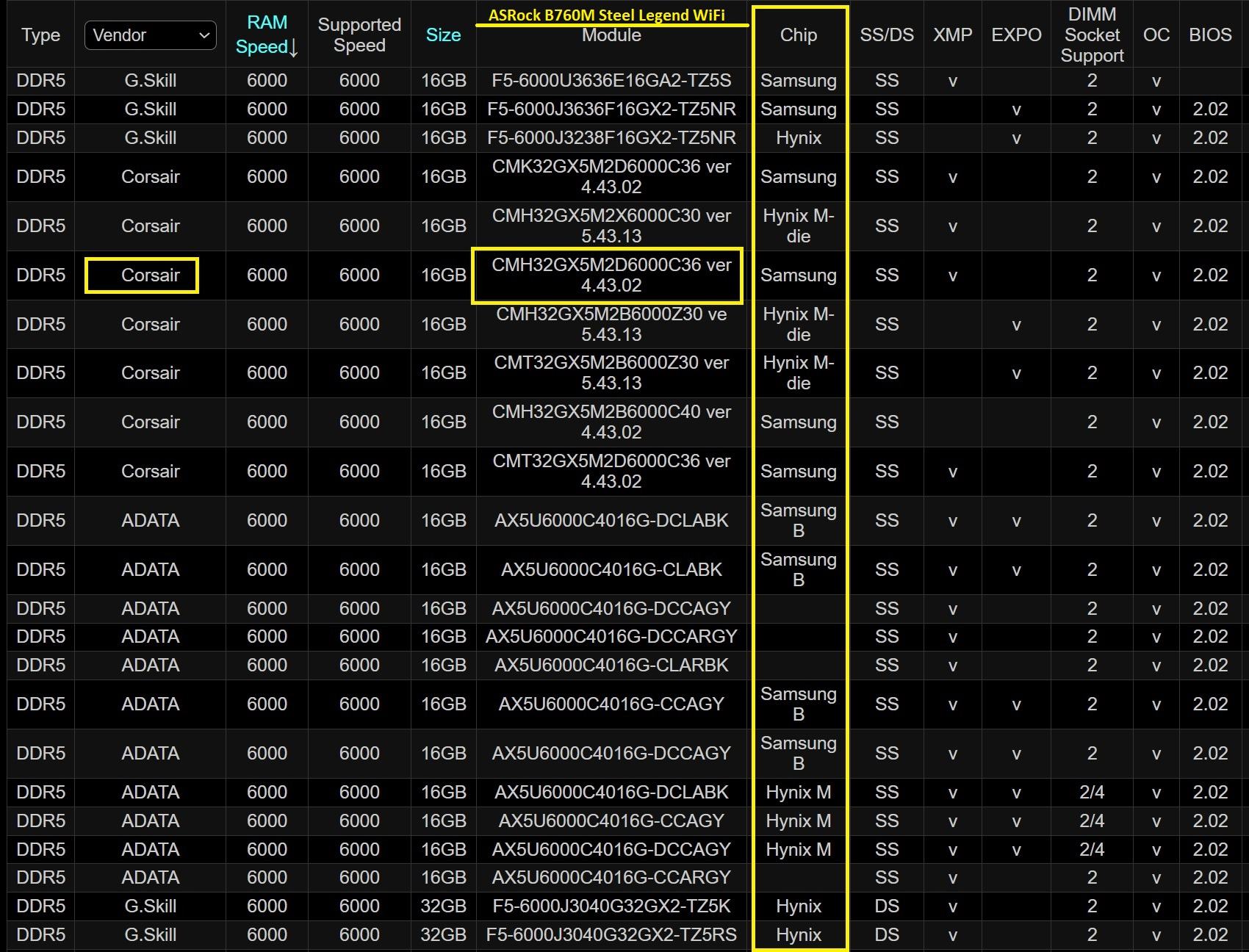The image size is (1249, 952).
Task: Select module CMT32GX5M2B6000Z30 ver 5.43.13
Action: (611, 372)
